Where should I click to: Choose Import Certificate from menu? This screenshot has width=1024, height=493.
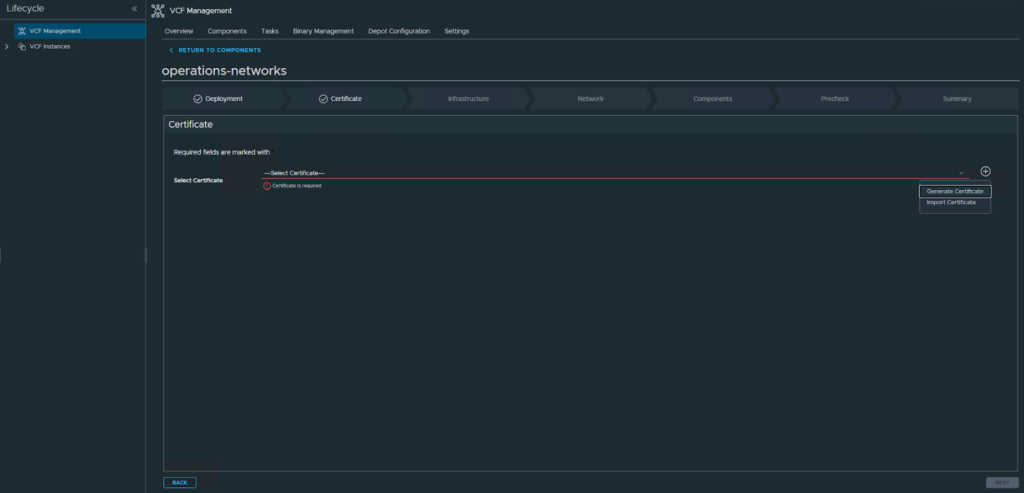[x=952, y=202]
